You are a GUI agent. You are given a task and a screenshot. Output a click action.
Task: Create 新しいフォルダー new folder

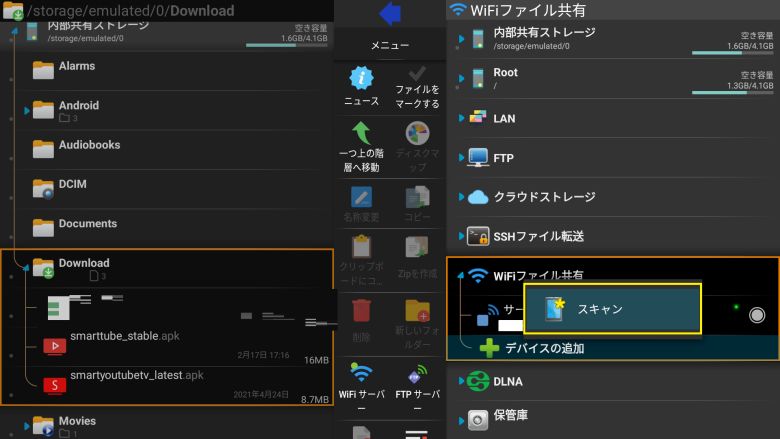(x=417, y=311)
